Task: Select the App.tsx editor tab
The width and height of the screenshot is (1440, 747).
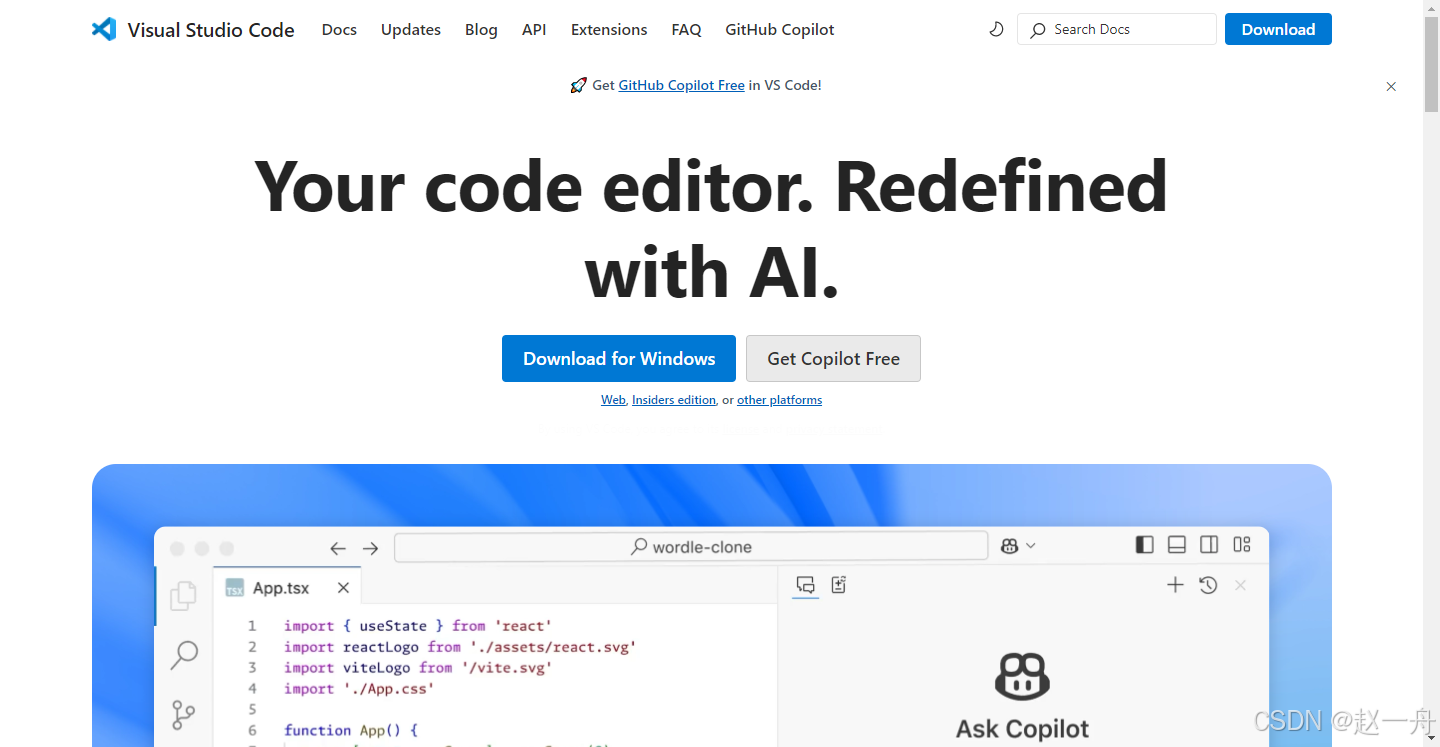Action: click(x=287, y=588)
